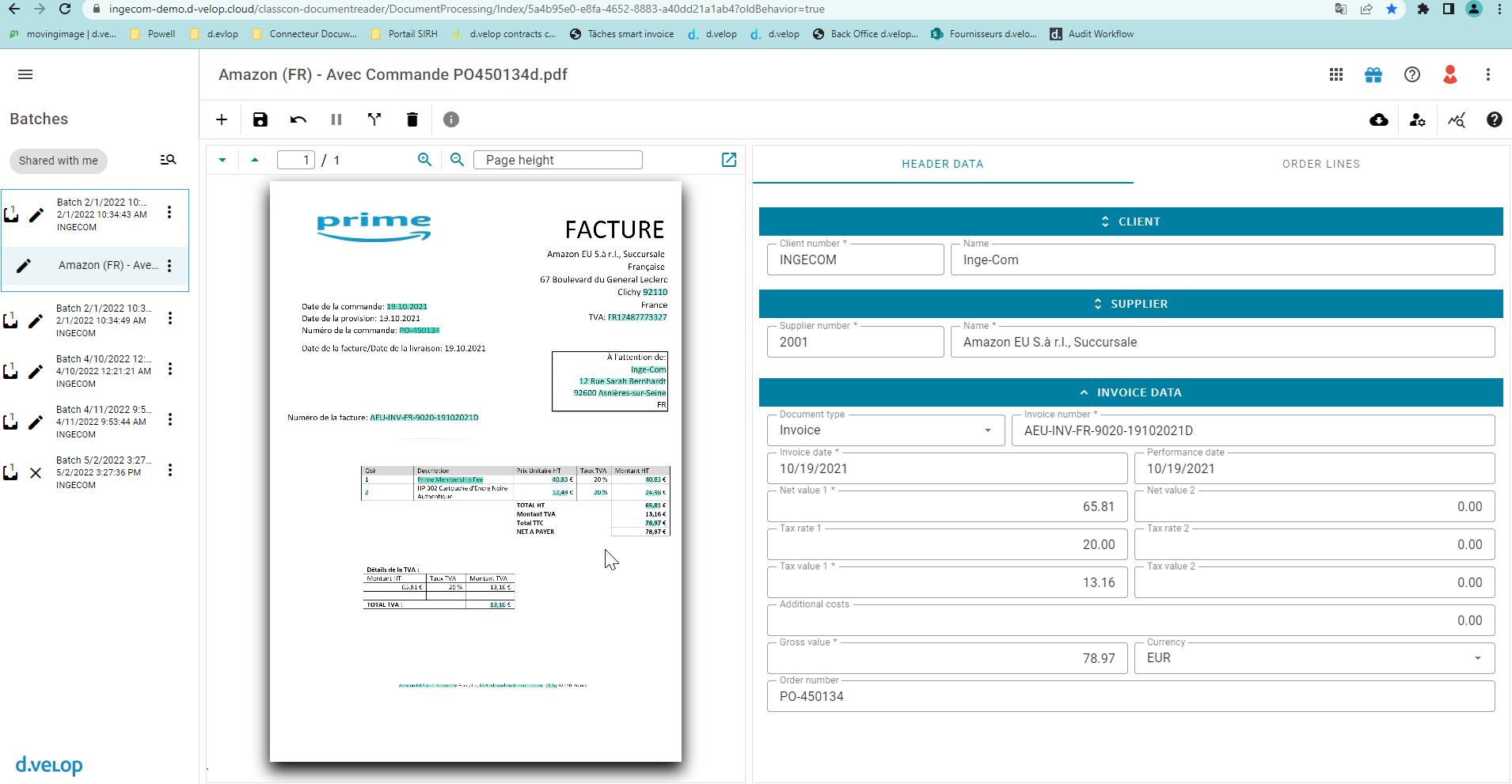The height and width of the screenshot is (784, 1512).
Task: Split document with the fork icon
Action: click(x=374, y=119)
